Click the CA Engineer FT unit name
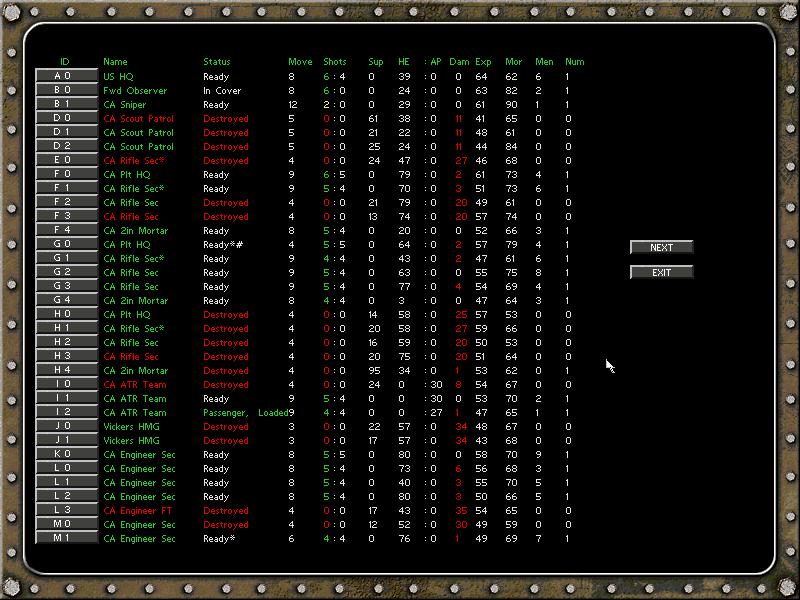The height and width of the screenshot is (600, 800). point(138,511)
